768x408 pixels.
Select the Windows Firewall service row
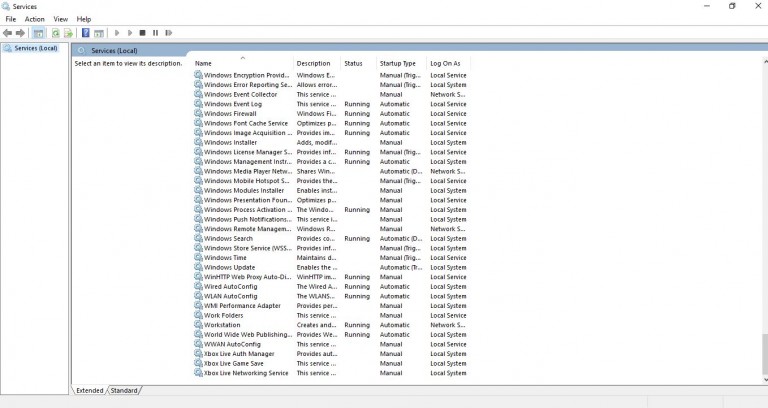coord(230,113)
